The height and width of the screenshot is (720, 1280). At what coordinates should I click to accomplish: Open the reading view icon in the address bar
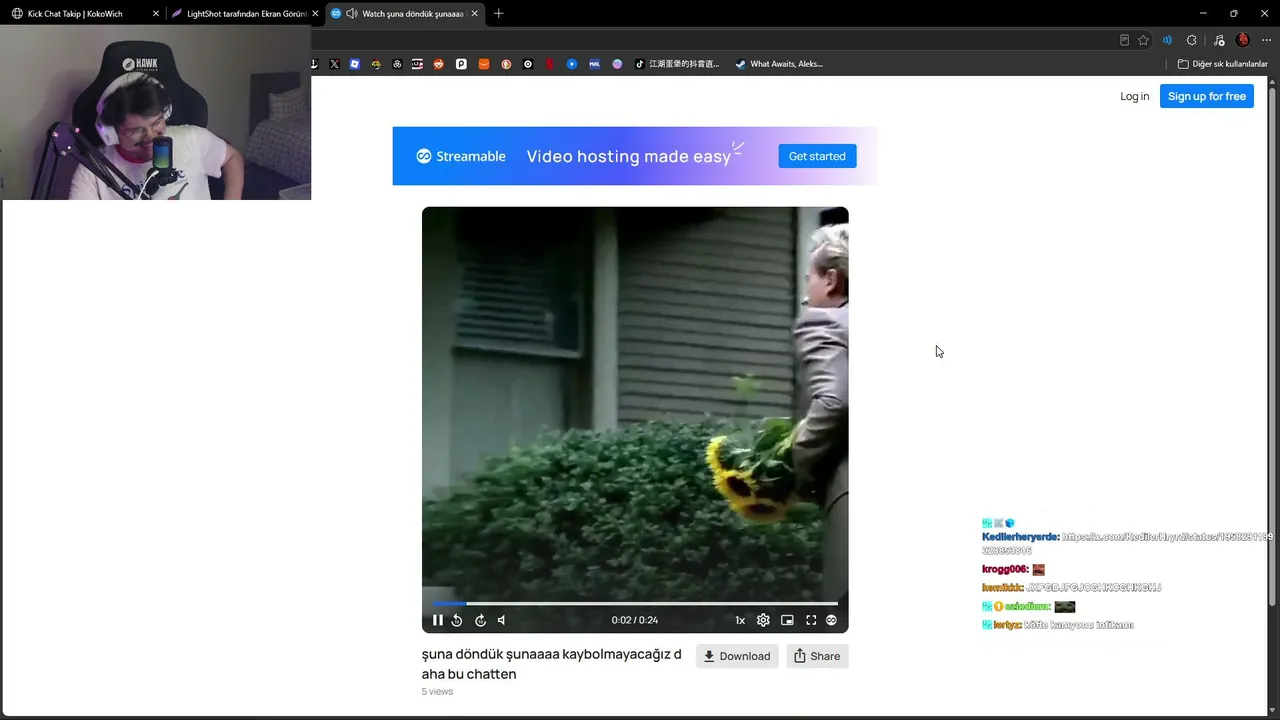[1124, 40]
